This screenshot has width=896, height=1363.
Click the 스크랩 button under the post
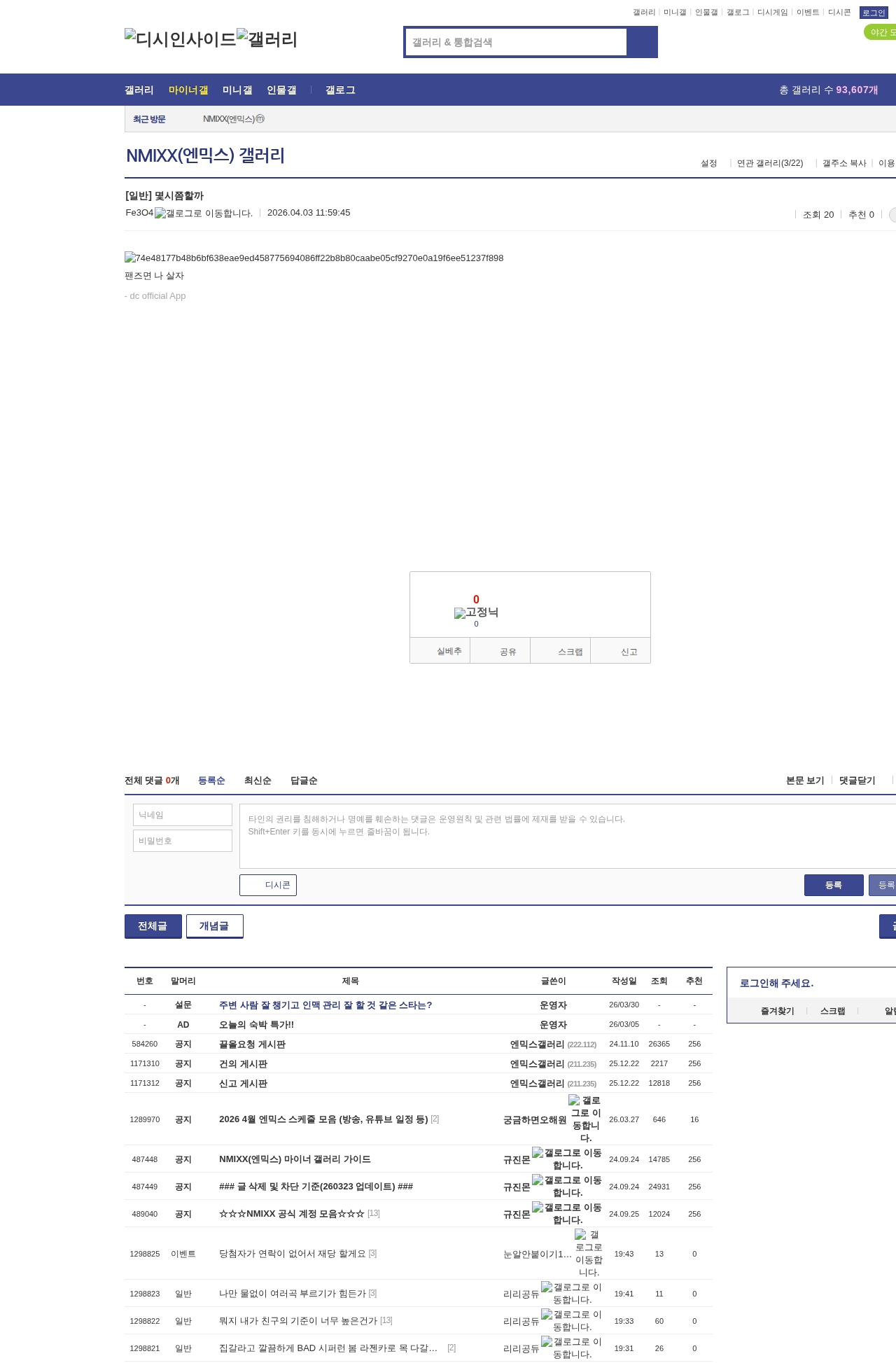coord(561,651)
